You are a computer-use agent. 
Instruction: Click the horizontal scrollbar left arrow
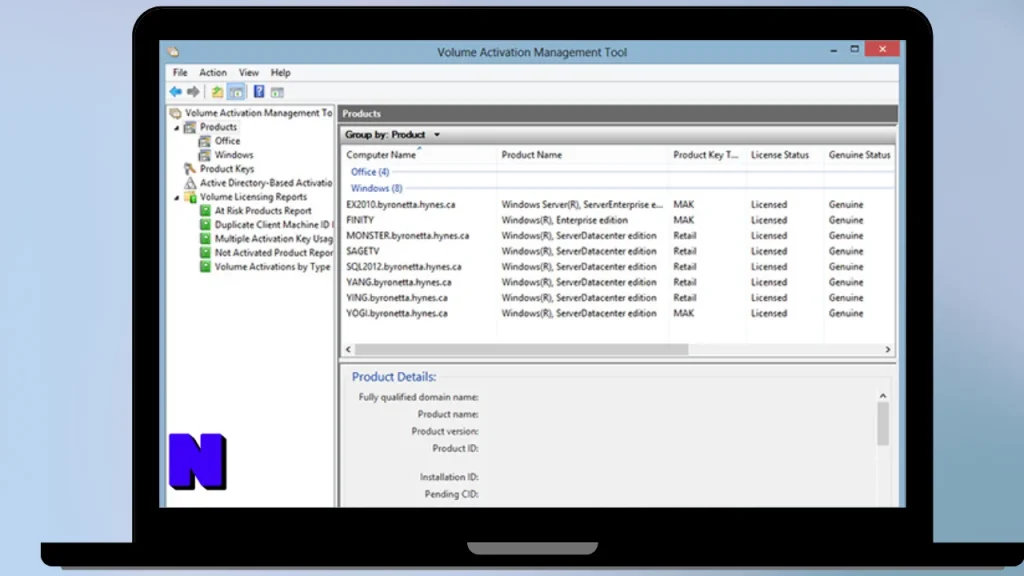pyautogui.click(x=348, y=349)
